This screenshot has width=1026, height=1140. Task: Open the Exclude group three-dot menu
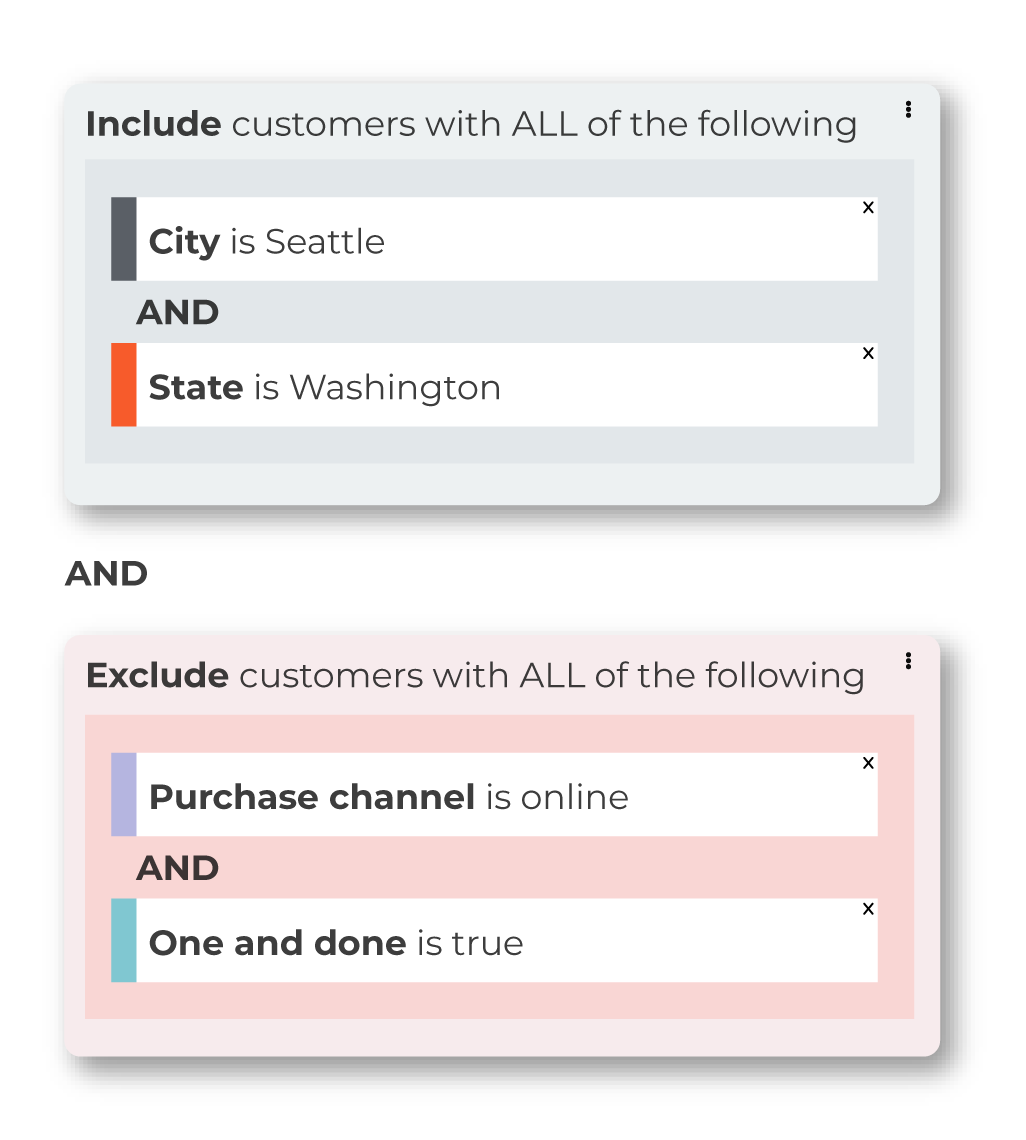click(908, 660)
